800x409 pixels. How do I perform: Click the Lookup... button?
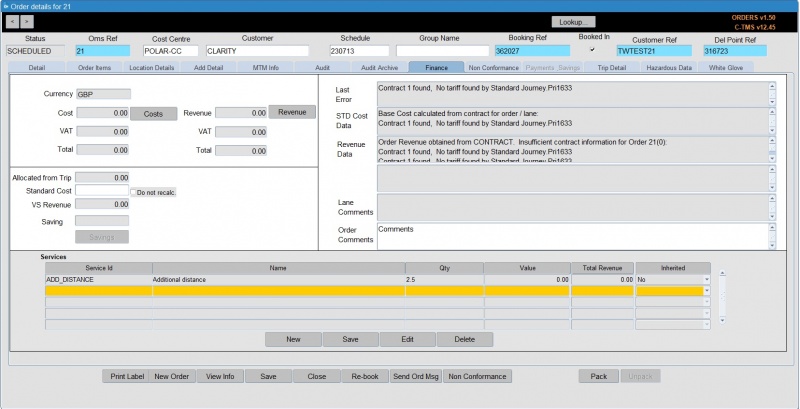click(x=573, y=22)
